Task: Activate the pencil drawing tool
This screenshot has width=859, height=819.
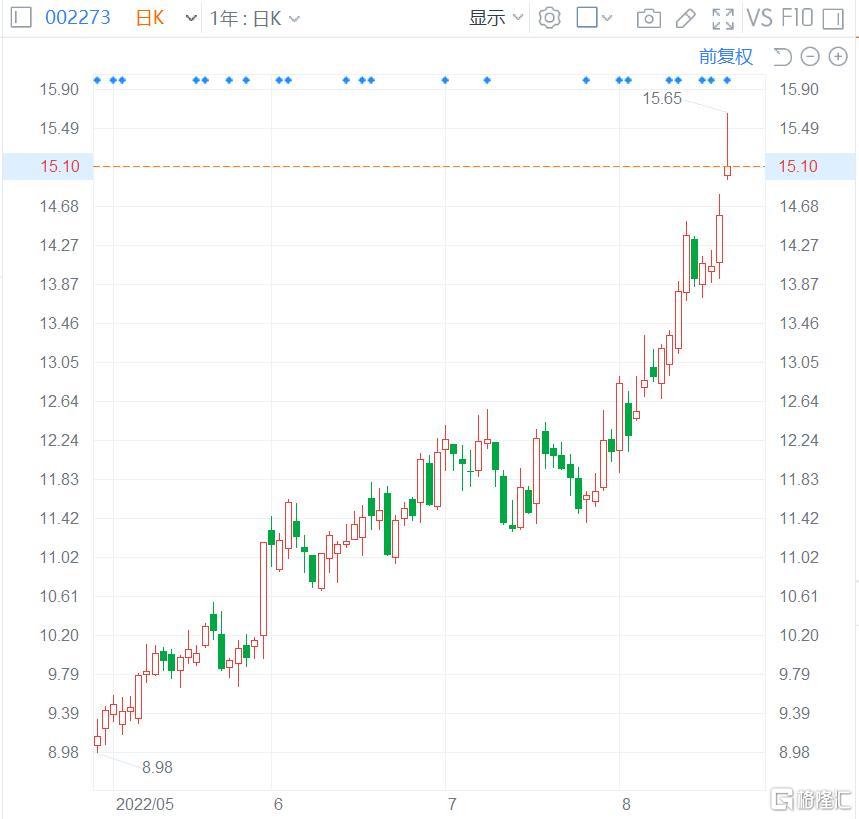Action: coord(685,19)
